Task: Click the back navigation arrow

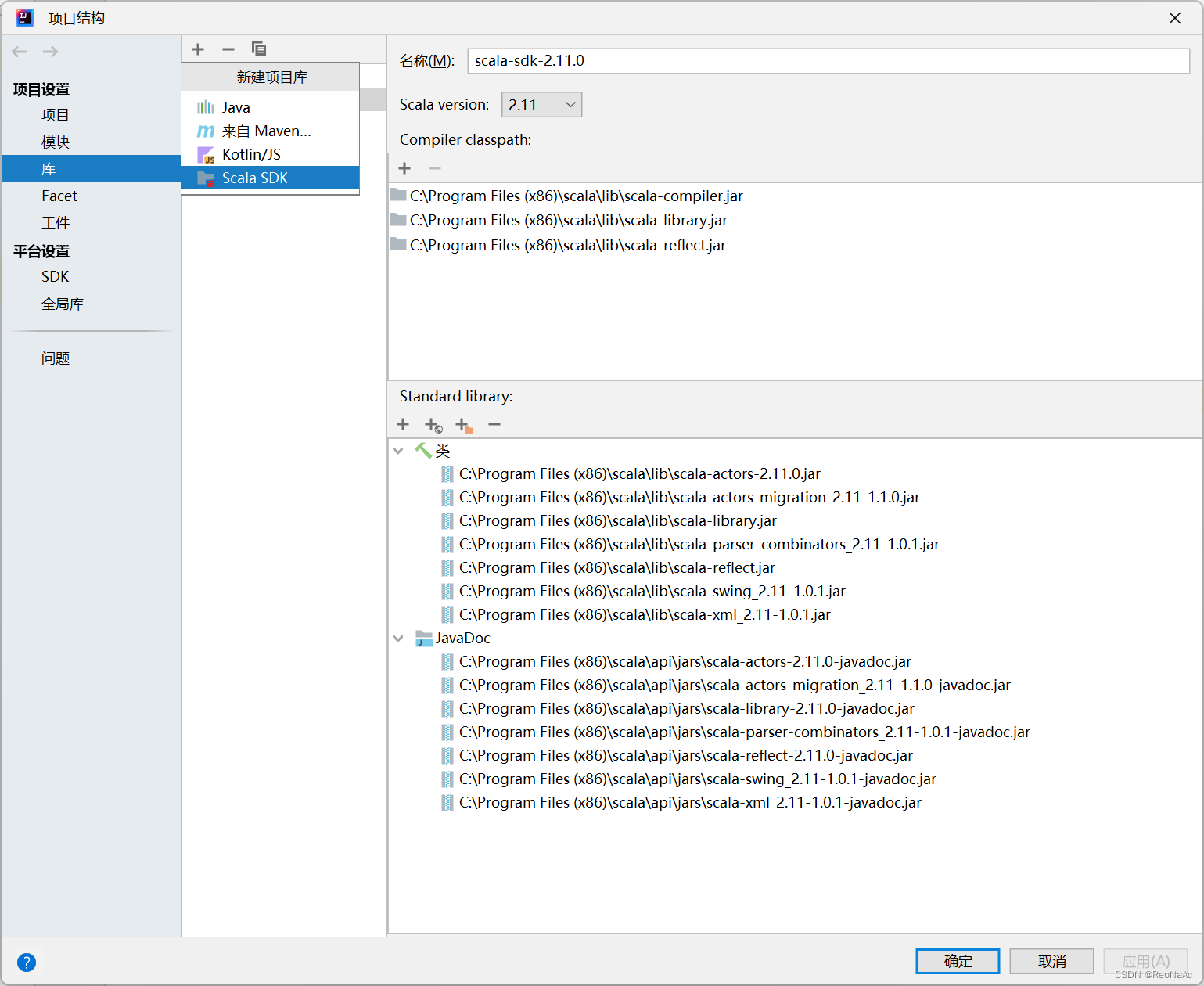Action: (x=19, y=52)
